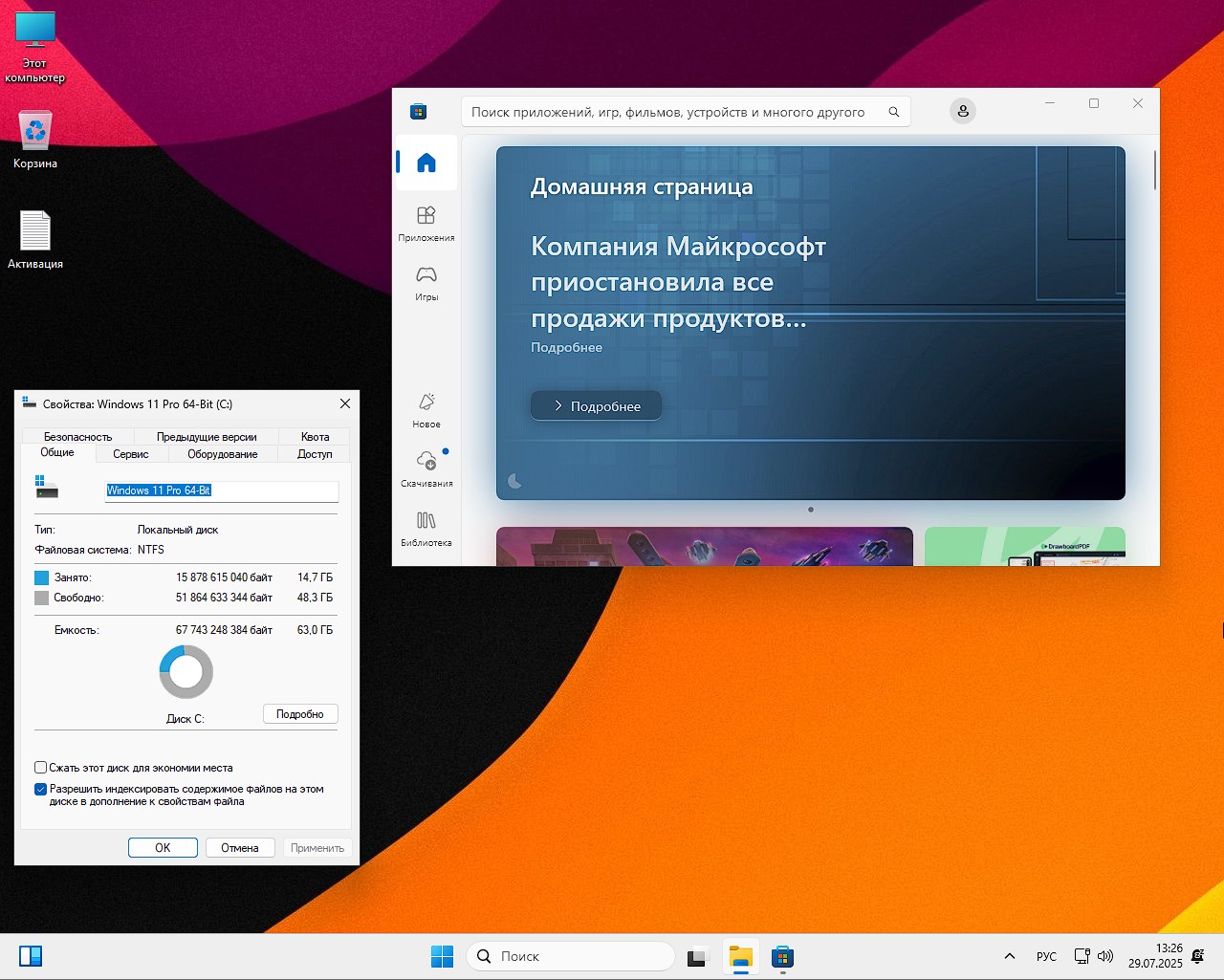Viewport: 1224px width, 980px height.
Task: Switch to the Сервис tab
Action: (131, 454)
